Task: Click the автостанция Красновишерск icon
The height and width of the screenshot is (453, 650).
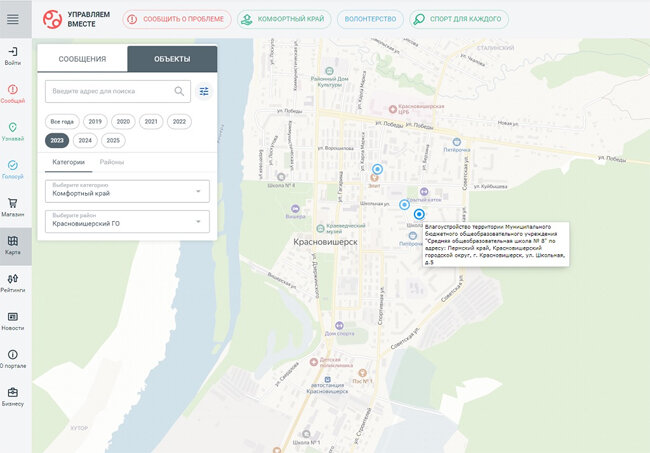Action: click(x=327, y=379)
